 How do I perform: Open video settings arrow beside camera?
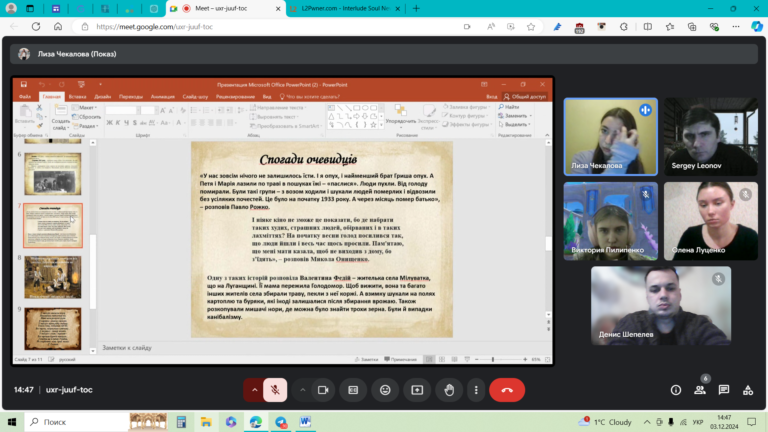pos(303,390)
